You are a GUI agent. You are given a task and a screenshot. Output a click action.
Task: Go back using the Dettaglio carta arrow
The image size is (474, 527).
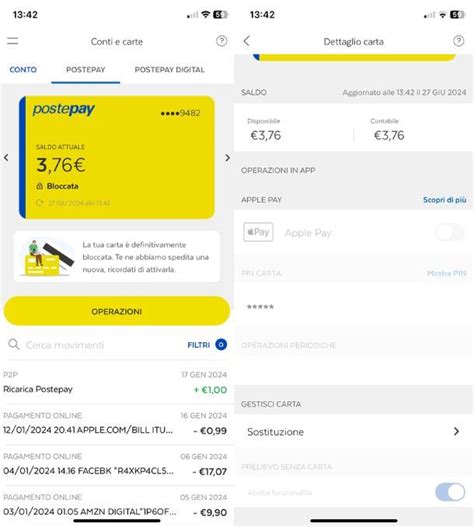[246, 41]
